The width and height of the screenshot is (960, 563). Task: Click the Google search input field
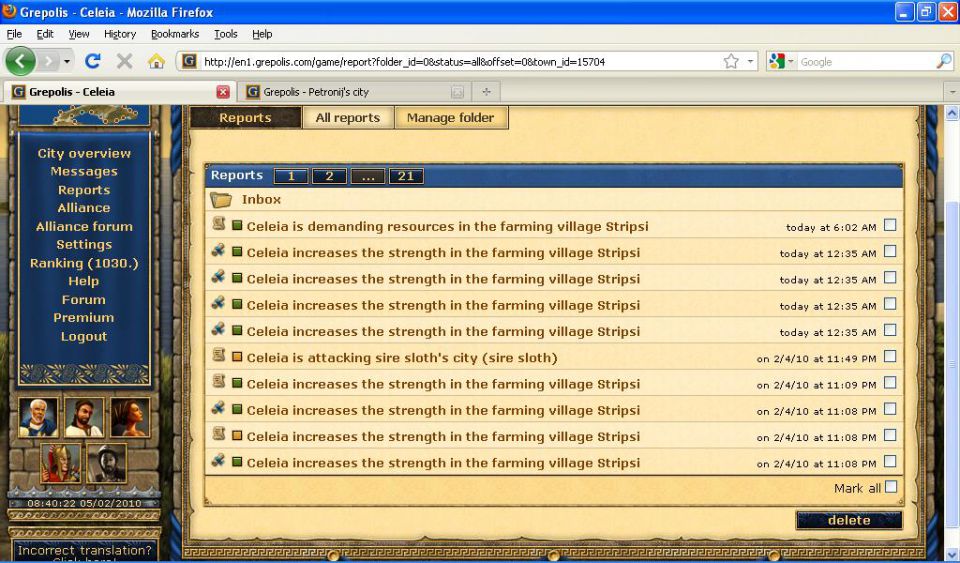tap(866, 62)
